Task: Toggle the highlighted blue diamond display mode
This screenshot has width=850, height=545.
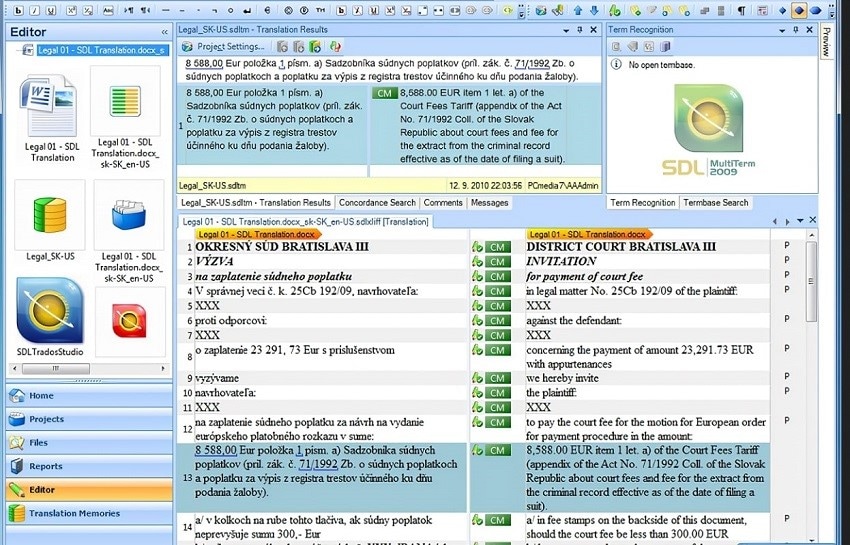Action: pyautogui.click(x=799, y=10)
